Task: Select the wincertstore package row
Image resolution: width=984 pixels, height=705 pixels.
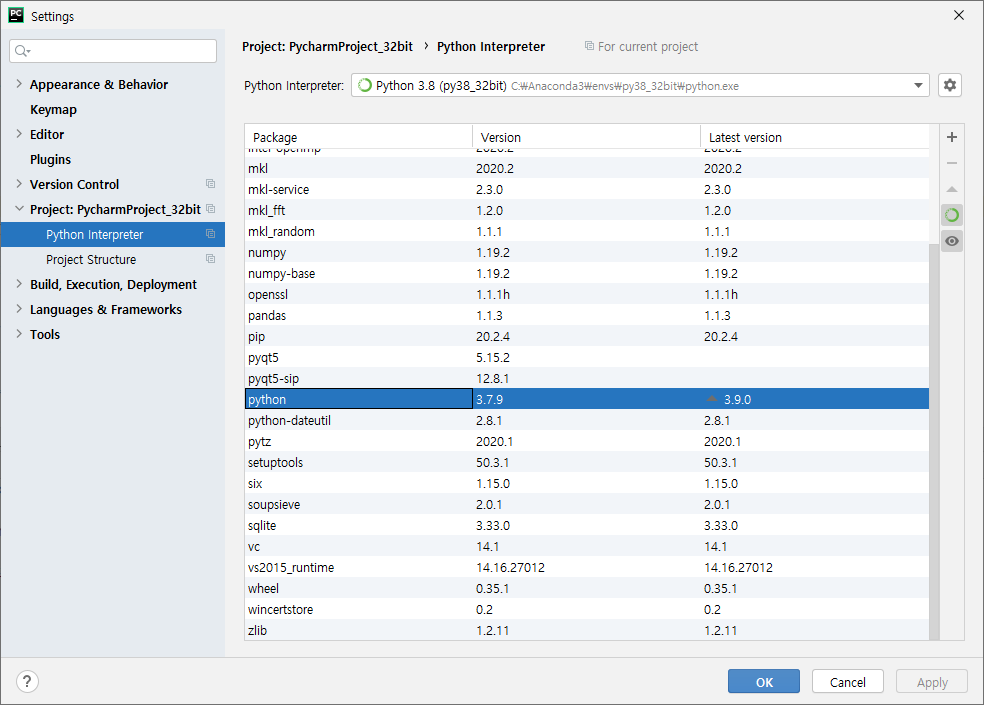Action: coord(587,610)
